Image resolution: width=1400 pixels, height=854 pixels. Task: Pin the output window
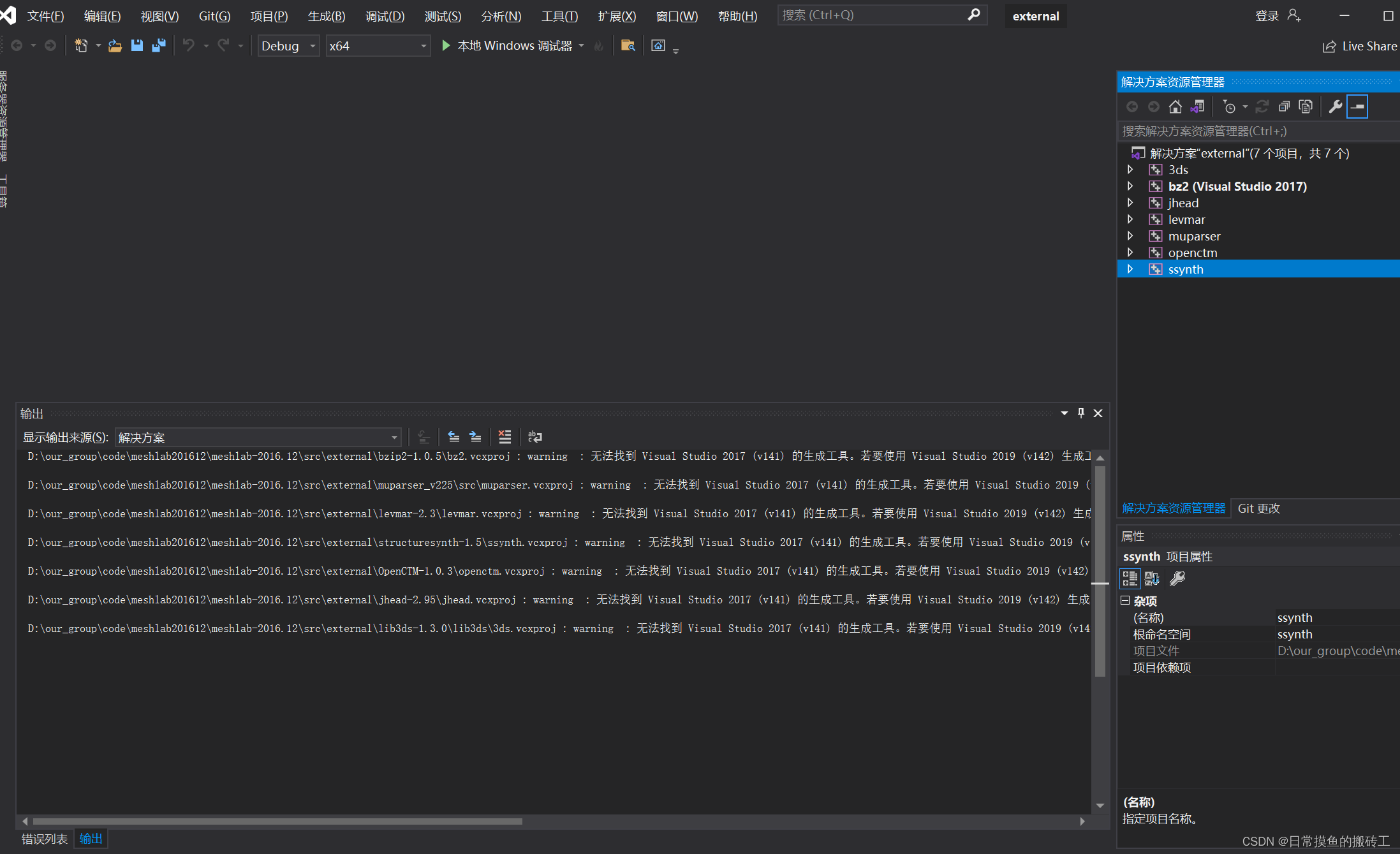pyautogui.click(x=1080, y=413)
